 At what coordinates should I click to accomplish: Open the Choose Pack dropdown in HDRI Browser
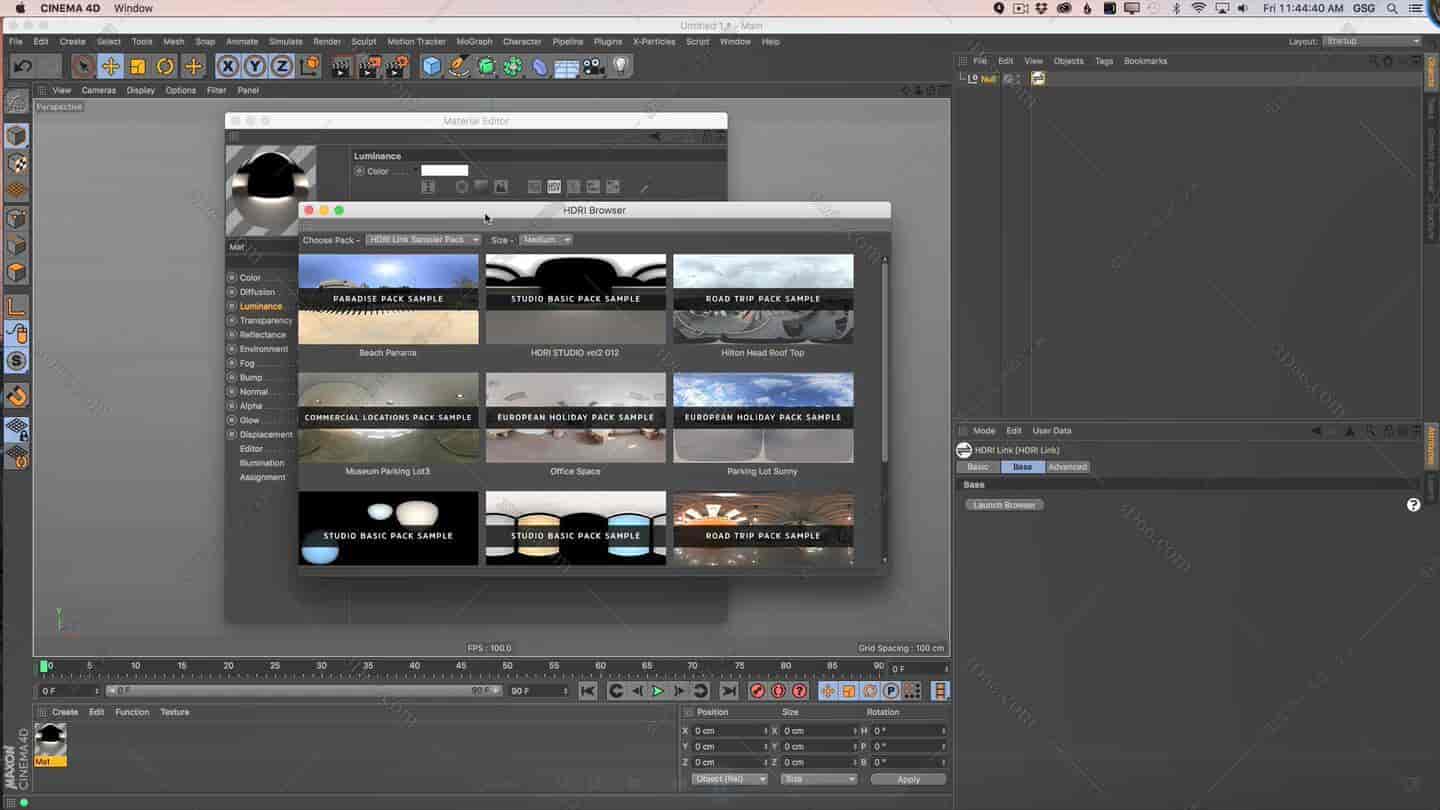point(422,240)
